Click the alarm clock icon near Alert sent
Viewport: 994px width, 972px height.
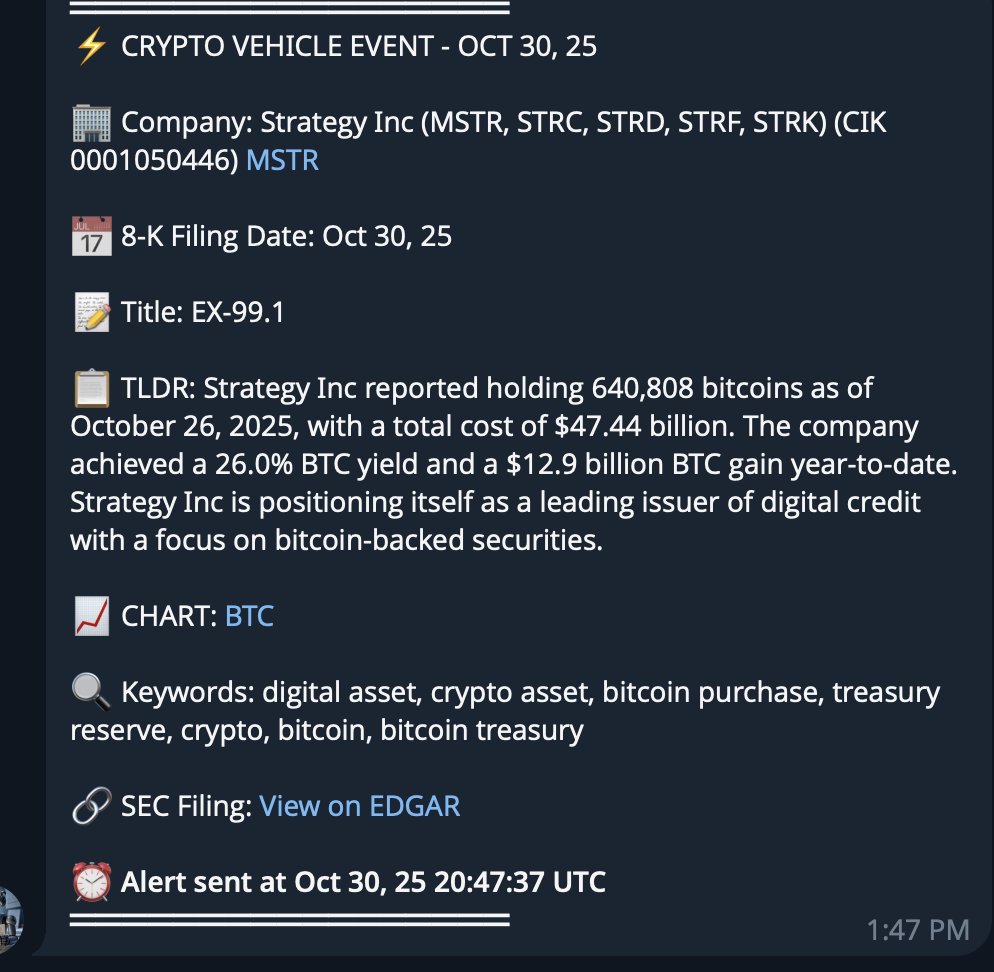(91, 882)
